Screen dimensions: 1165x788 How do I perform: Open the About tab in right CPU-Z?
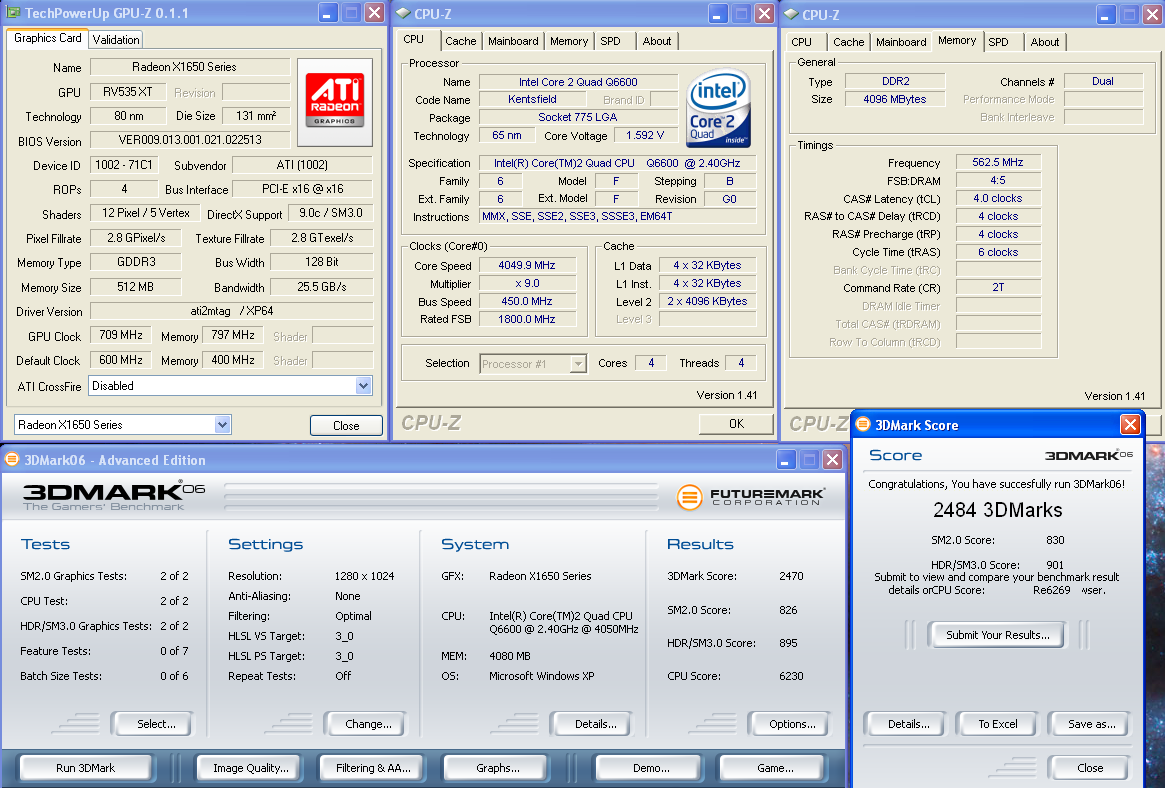click(1045, 42)
